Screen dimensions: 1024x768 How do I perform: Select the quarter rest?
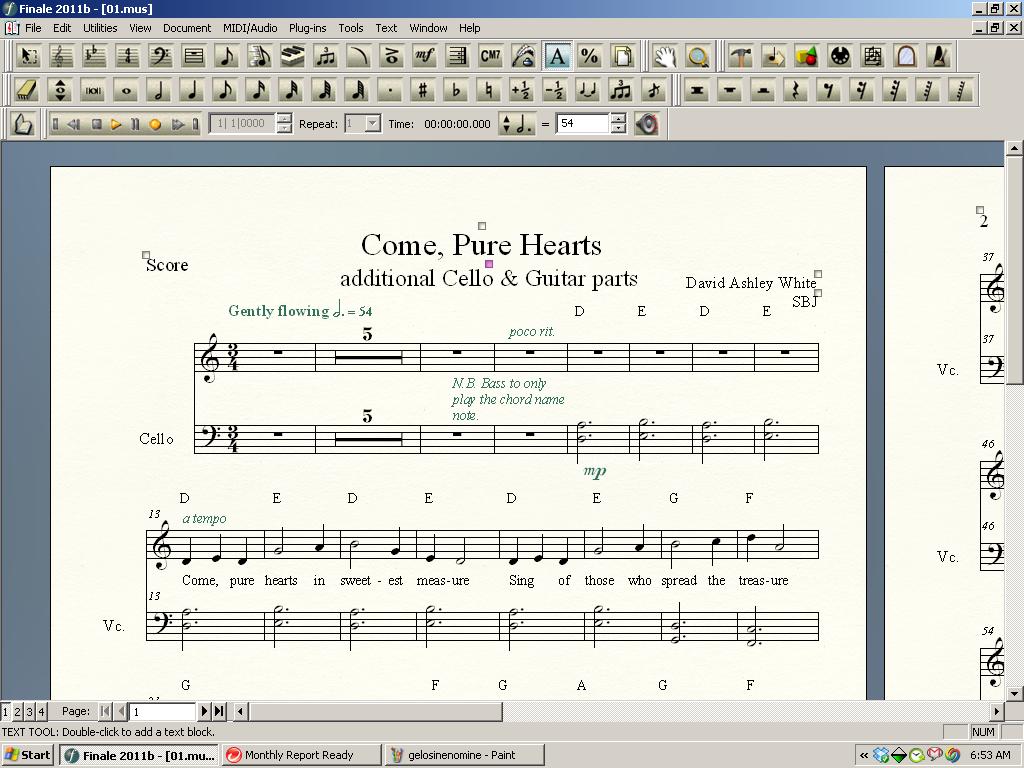point(795,90)
